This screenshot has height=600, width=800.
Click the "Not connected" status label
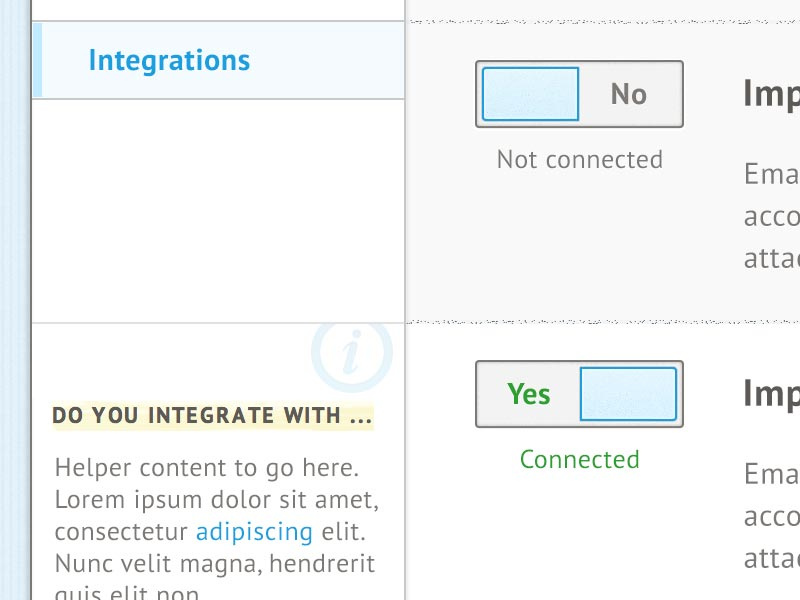coord(578,159)
